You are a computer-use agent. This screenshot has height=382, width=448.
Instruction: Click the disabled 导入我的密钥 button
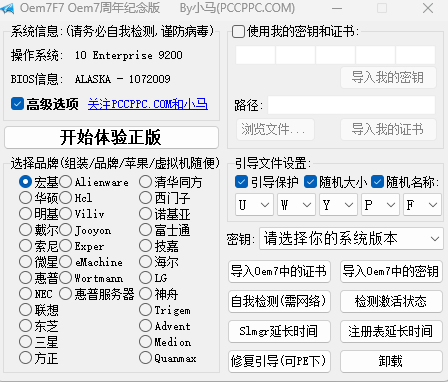click(388, 78)
